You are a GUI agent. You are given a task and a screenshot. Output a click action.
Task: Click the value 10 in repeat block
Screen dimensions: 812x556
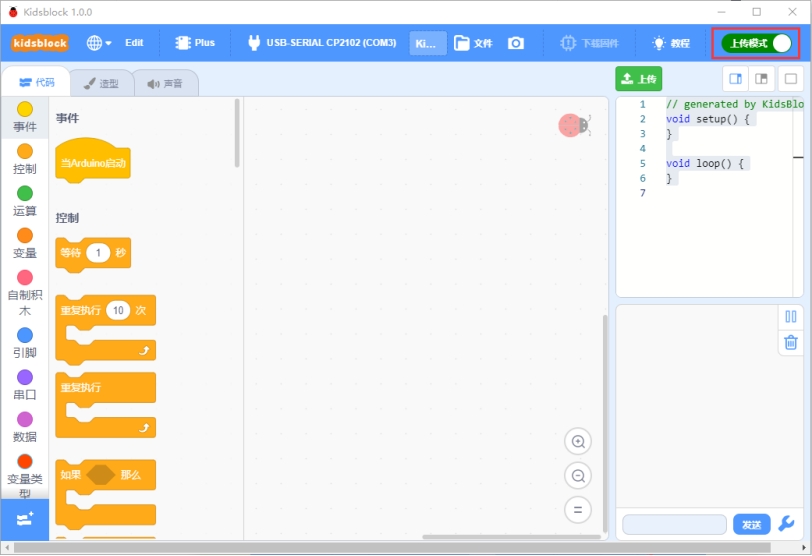pyautogui.click(x=118, y=310)
